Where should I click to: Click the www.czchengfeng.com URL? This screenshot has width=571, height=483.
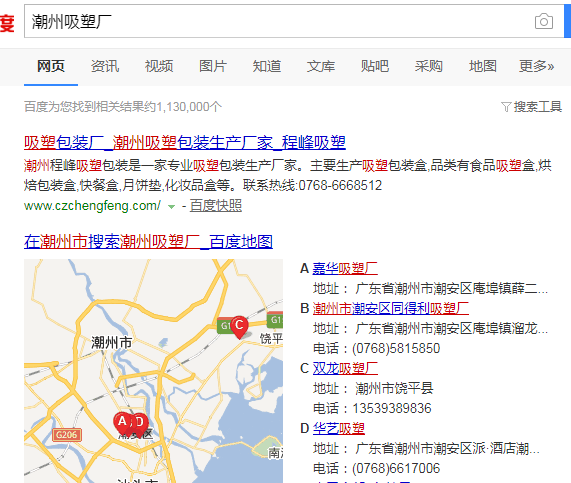(x=92, y=205)
